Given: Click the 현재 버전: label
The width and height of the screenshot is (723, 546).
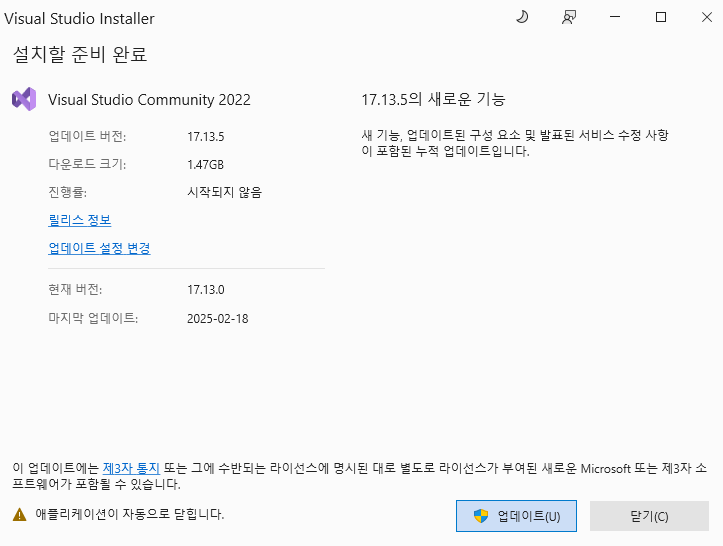Looking at the screenshot, I should 75,289.
